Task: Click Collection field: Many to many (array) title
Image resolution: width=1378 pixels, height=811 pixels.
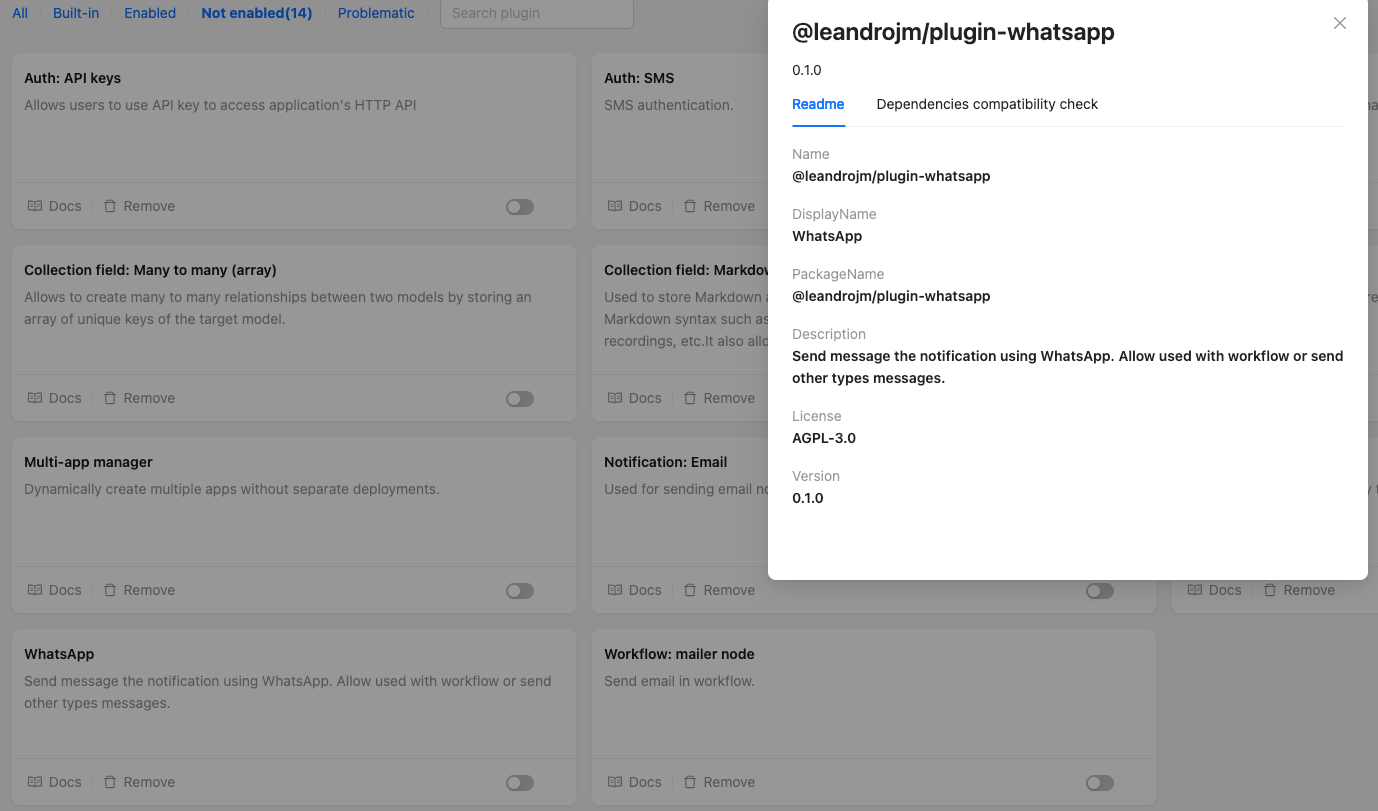Action: 150,270
